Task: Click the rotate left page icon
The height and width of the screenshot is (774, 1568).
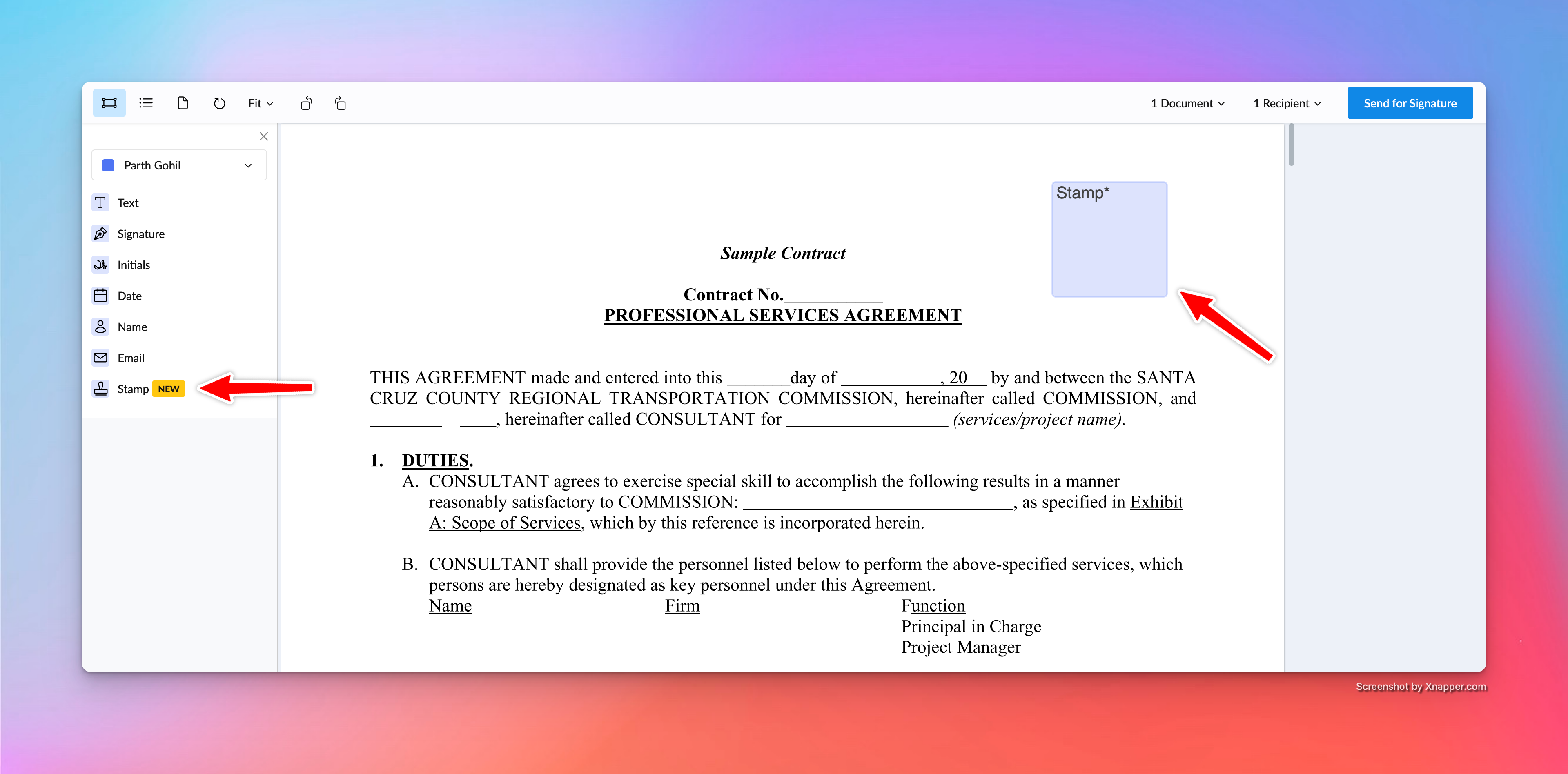Action: pyautogui.click(x=306, y=103)
